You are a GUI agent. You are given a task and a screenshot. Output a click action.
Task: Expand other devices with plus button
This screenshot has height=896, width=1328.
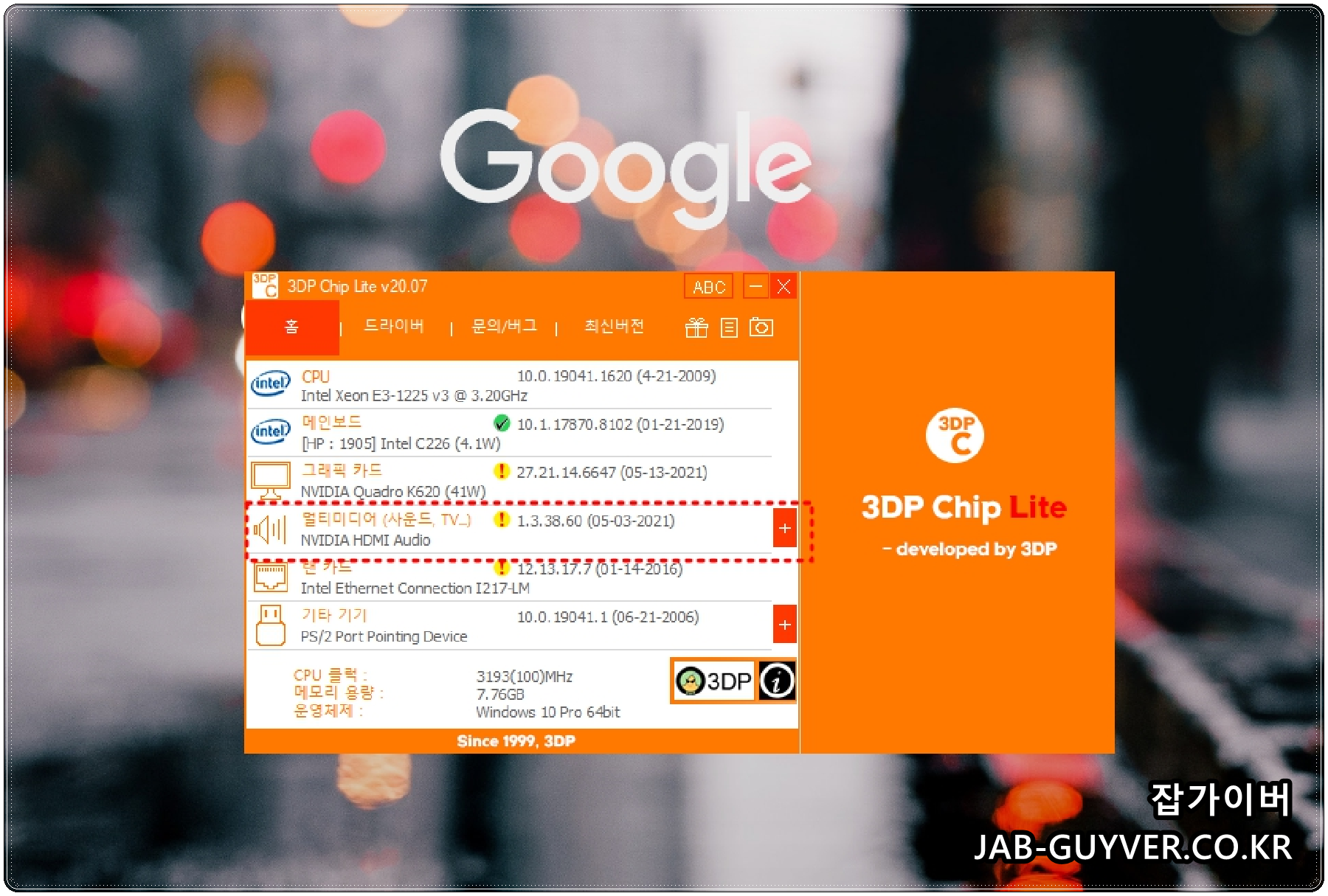coord(785,625)
